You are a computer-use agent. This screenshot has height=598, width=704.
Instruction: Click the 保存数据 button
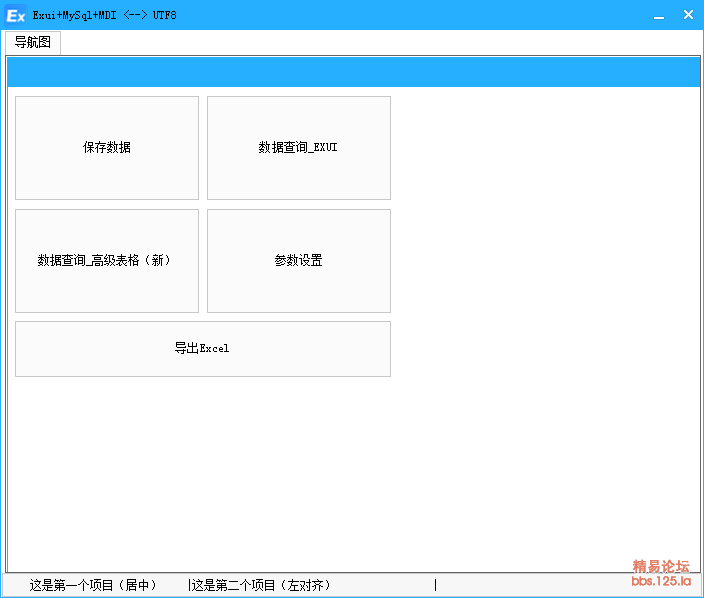[x=107, y=148]
